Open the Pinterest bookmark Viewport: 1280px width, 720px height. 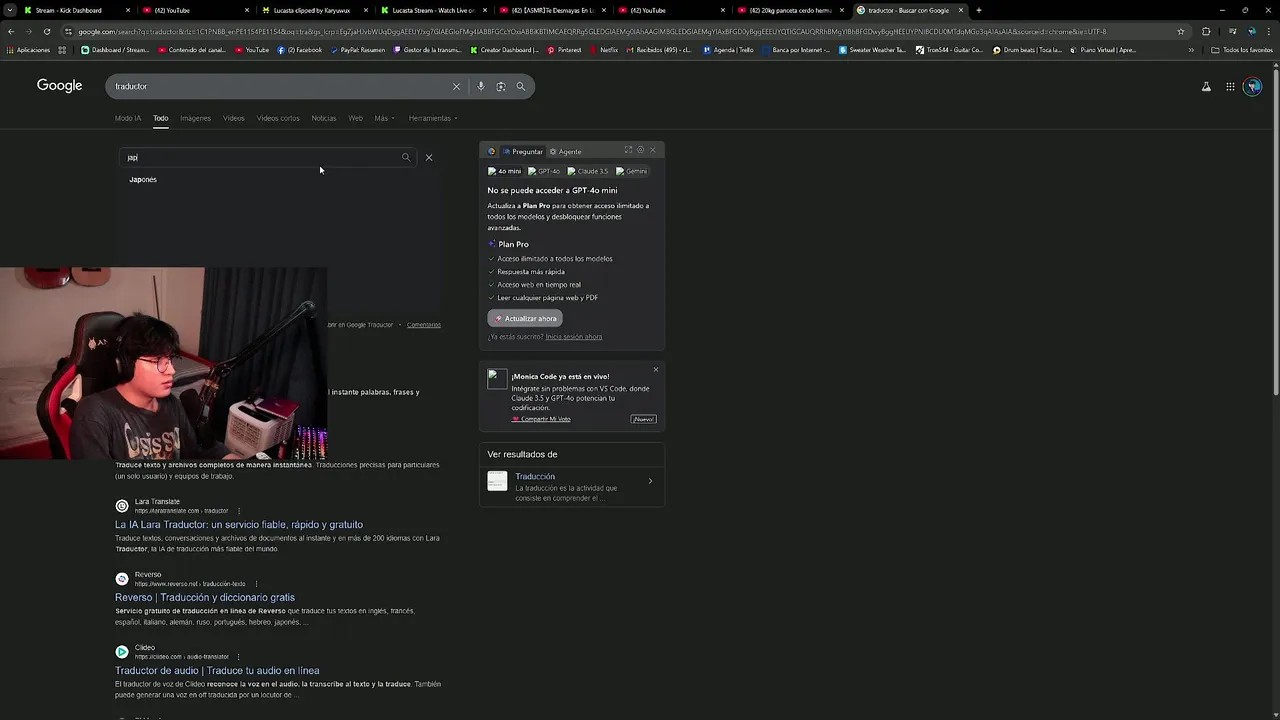pos(564,50)
